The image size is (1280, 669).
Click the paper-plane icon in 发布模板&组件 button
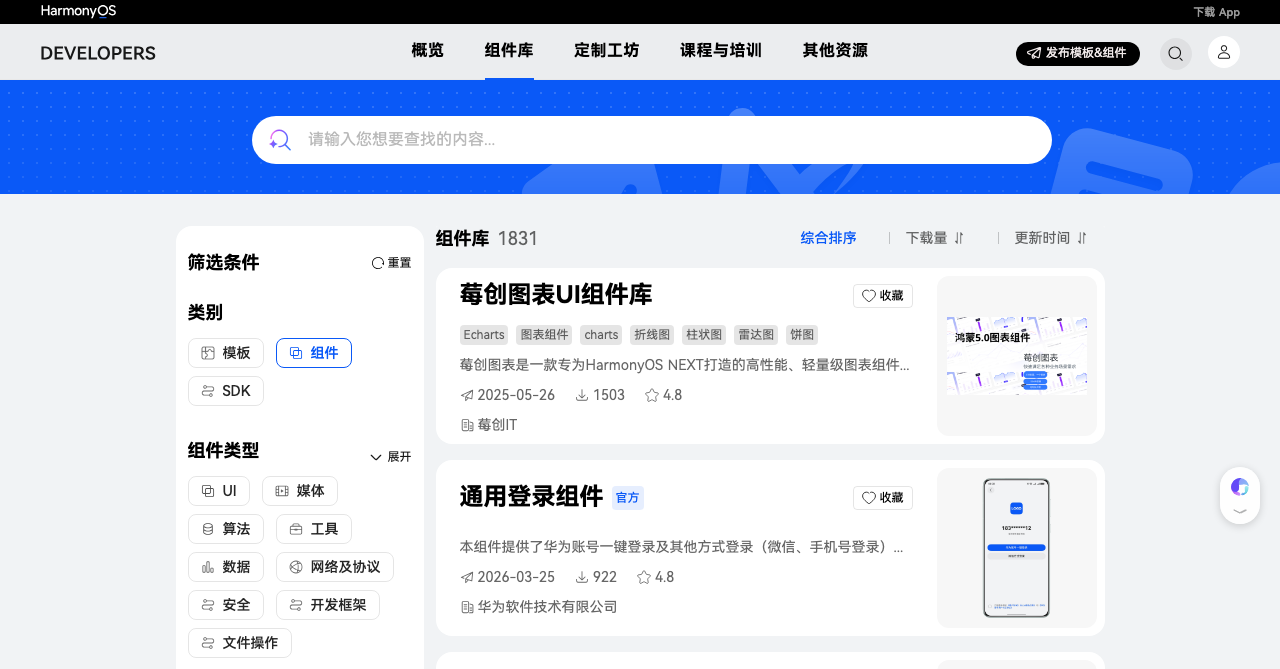click(1035, 54)
